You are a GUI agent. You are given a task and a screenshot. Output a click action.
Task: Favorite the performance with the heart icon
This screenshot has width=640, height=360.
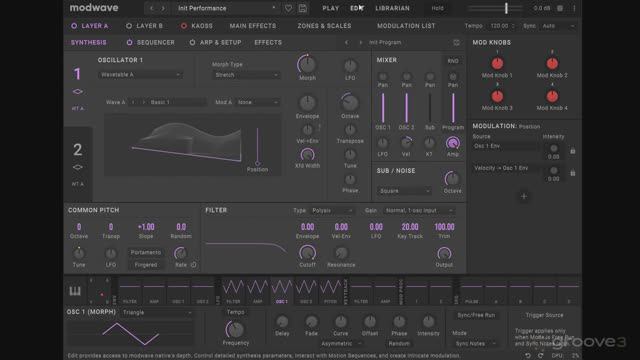coord(288,8)
